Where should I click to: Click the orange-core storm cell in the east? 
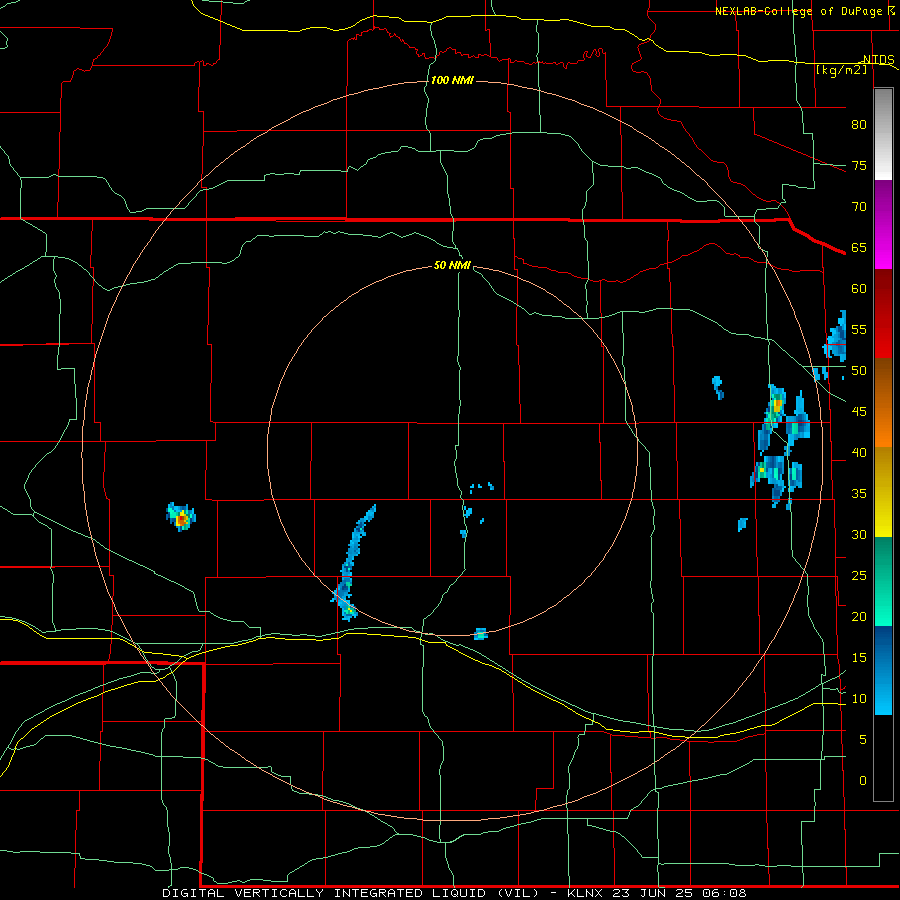coord(776,405)
